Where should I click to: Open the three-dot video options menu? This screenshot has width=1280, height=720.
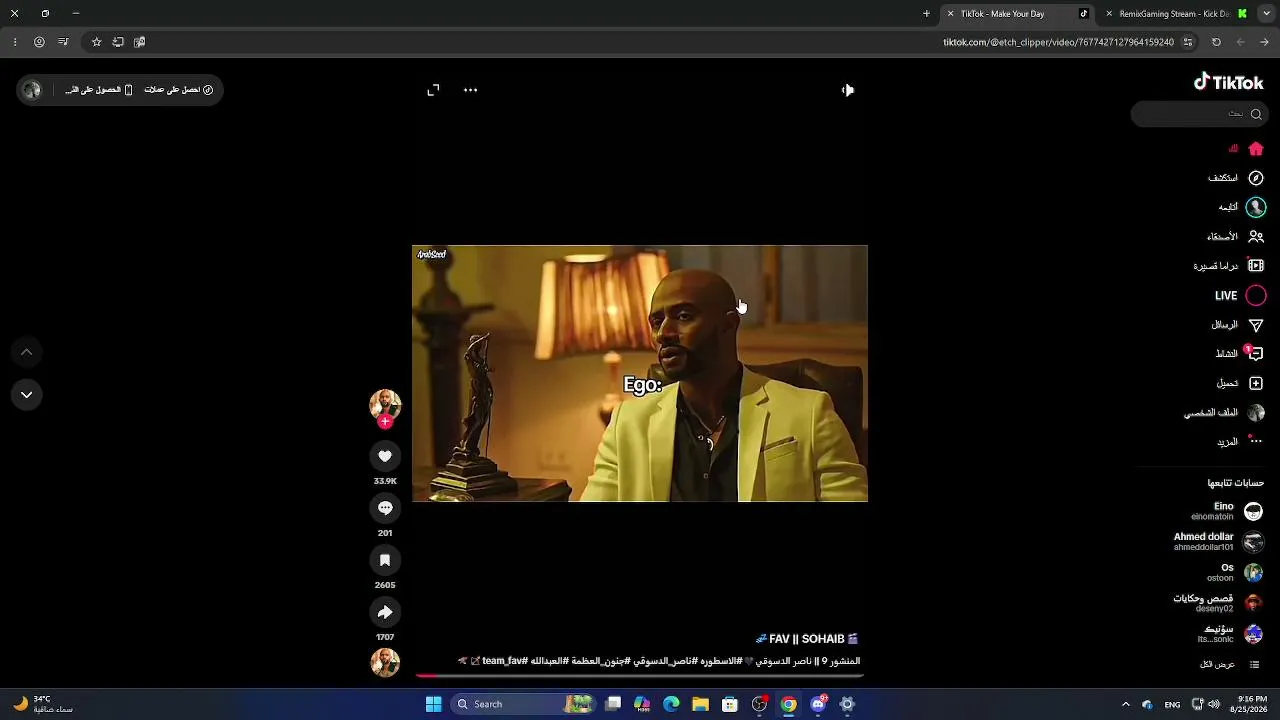[x=471, y=90]
